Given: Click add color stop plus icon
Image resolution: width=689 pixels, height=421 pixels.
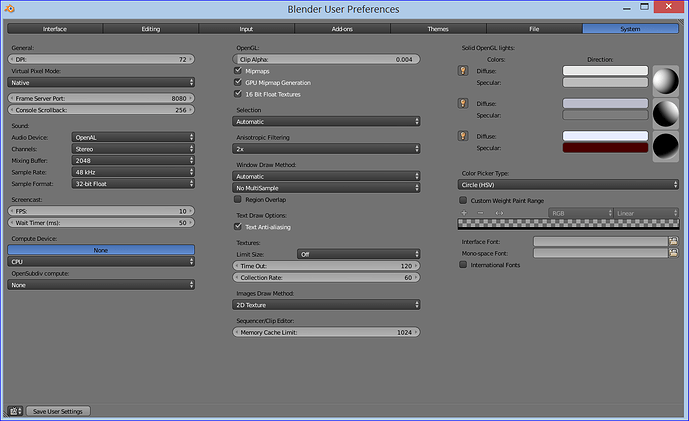Looking at the screenshot, I should pyautogui.click(x=464, y=213).
